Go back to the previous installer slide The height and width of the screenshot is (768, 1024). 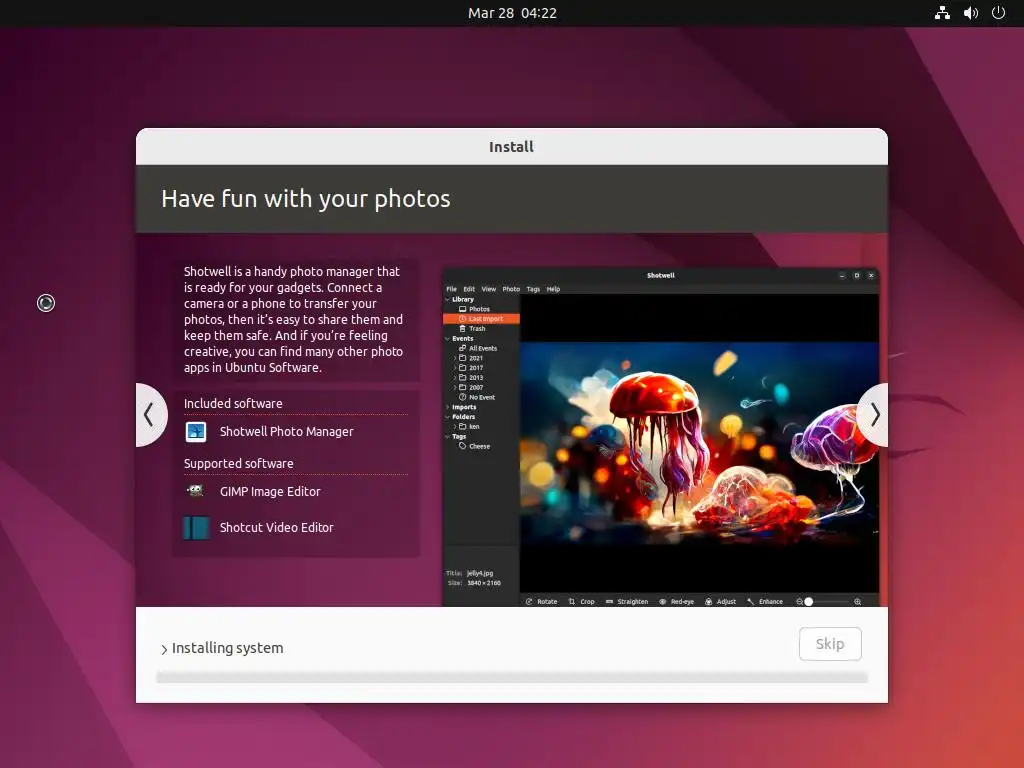(x=150, y=415)
